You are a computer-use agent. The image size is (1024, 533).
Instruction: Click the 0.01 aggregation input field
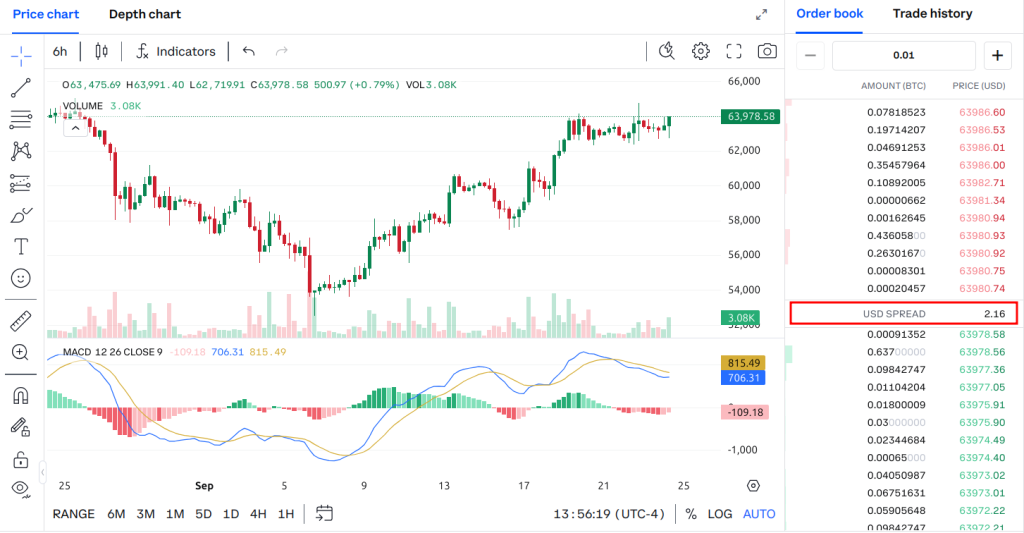903,56
